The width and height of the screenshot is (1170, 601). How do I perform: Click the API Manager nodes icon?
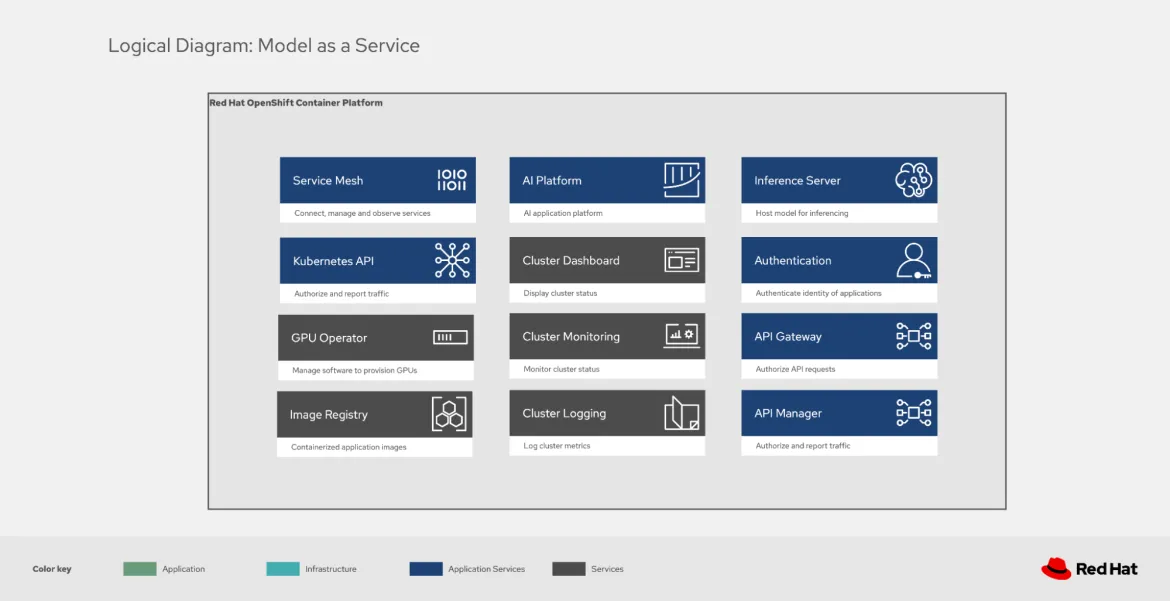point(913,413)
